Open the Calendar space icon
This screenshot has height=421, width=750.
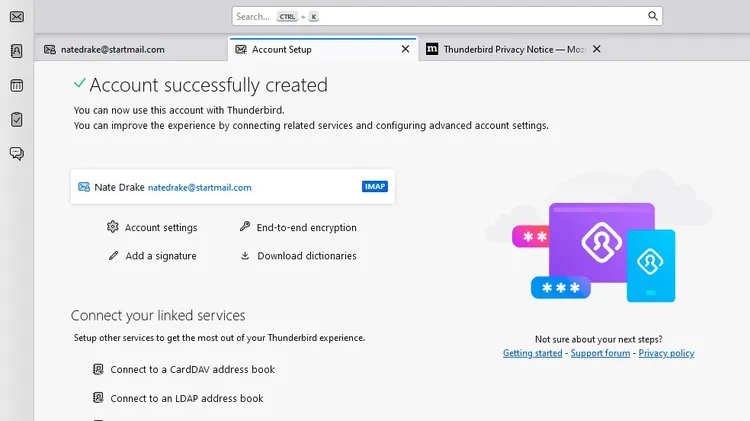coord(17,86)
